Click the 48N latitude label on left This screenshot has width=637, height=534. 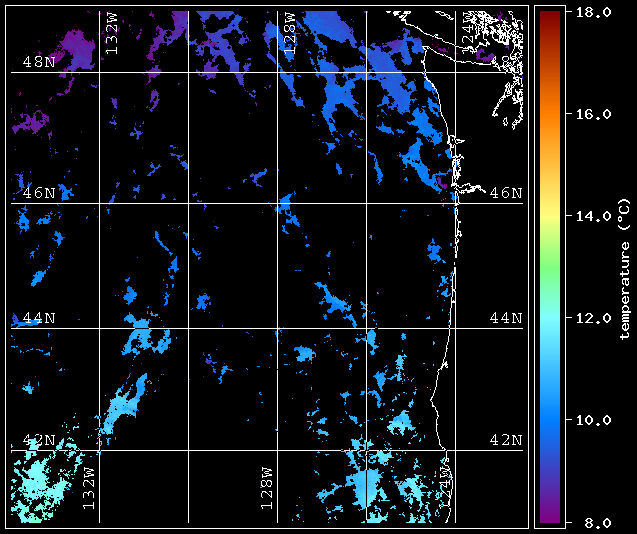[39, 62]
